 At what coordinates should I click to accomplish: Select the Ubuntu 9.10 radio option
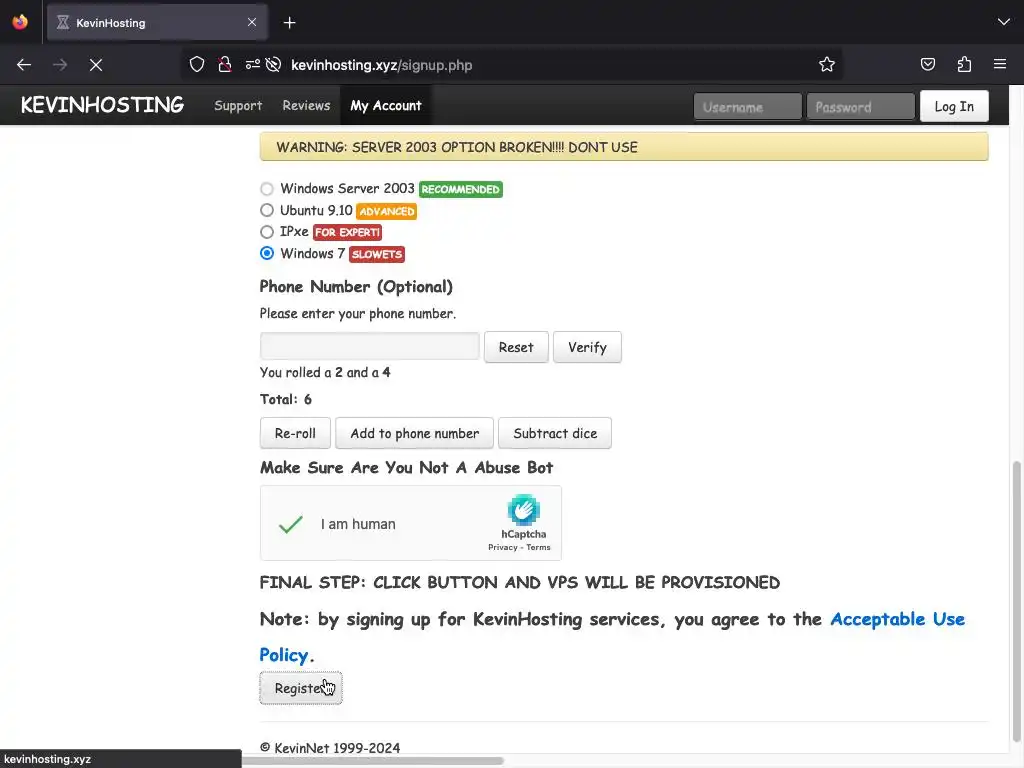266,210
